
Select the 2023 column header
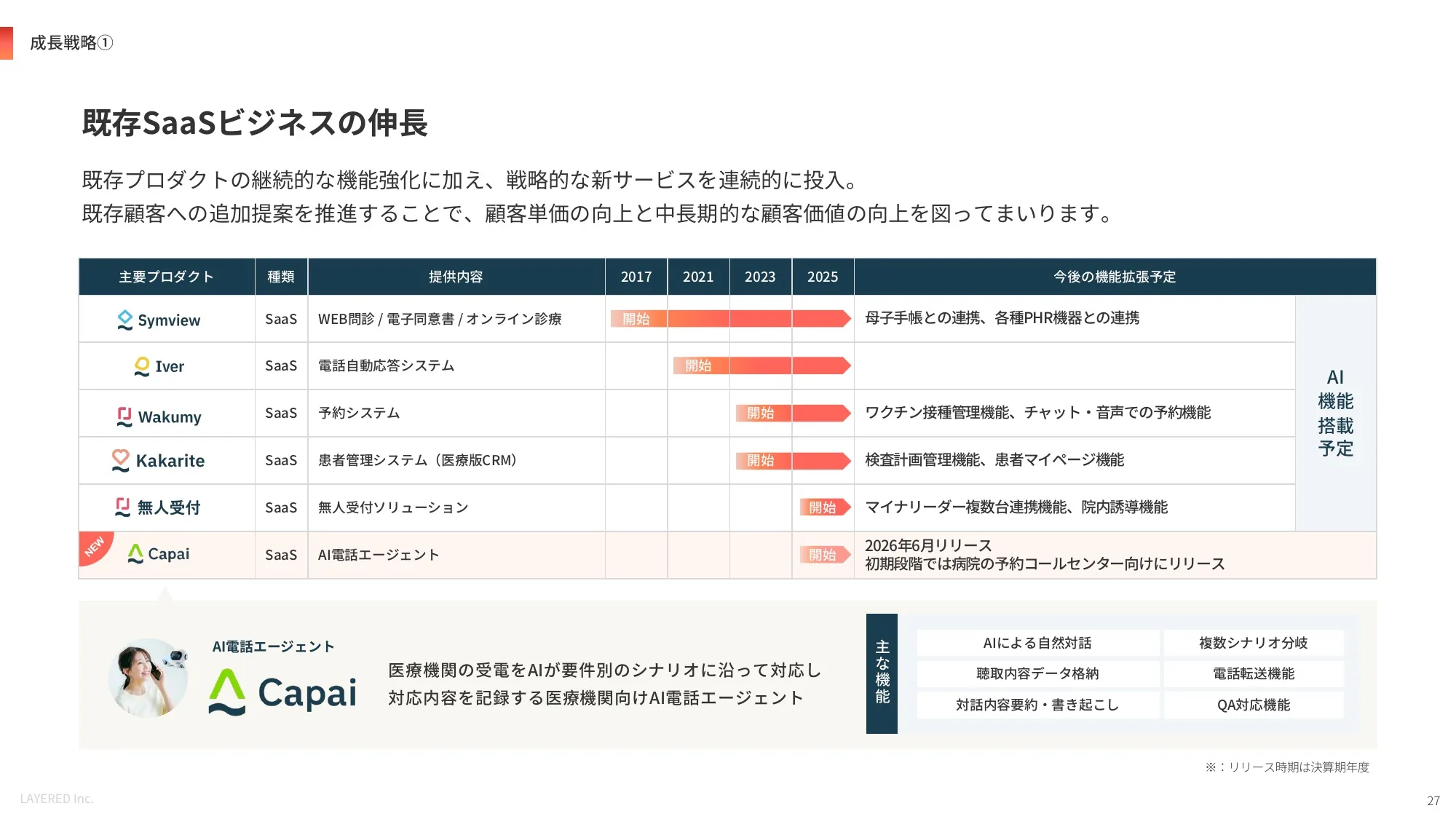click(760, 277)
